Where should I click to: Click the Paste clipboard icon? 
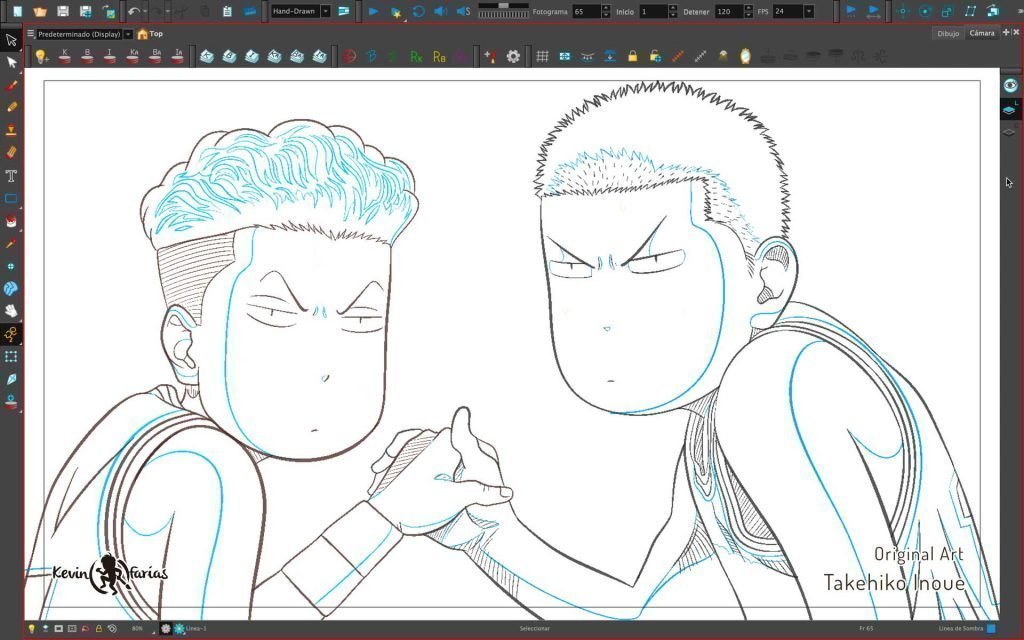tap(227, 11)
